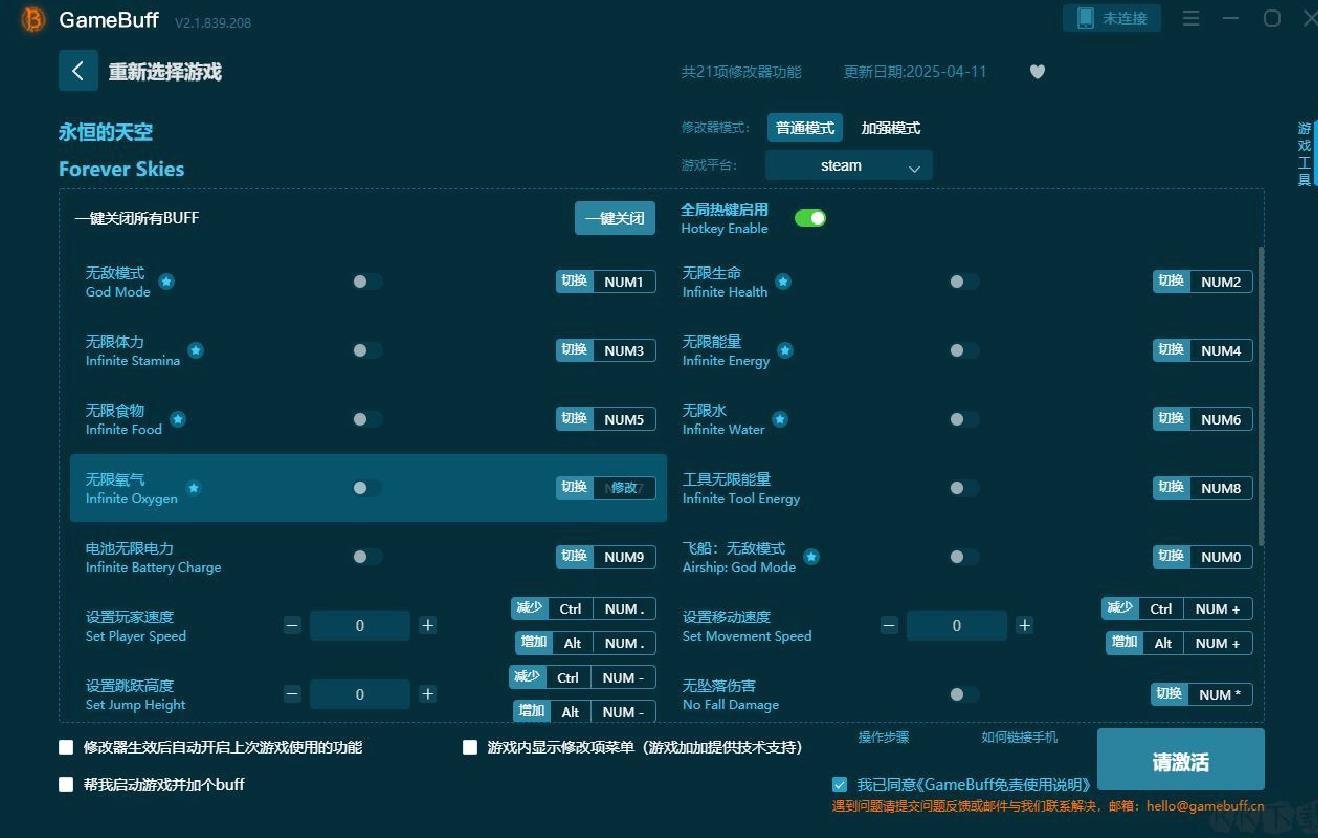Check show trainer menu in-game checkbox
The height and width of the screenshot is (838, 1318).
pos(470,748)
